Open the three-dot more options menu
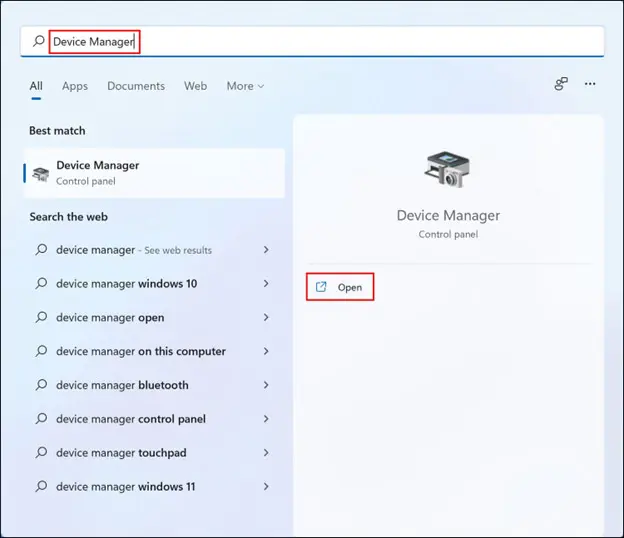The height and width of the screenshot is (538, 624). pyautogui.click(x=590, y=84)
